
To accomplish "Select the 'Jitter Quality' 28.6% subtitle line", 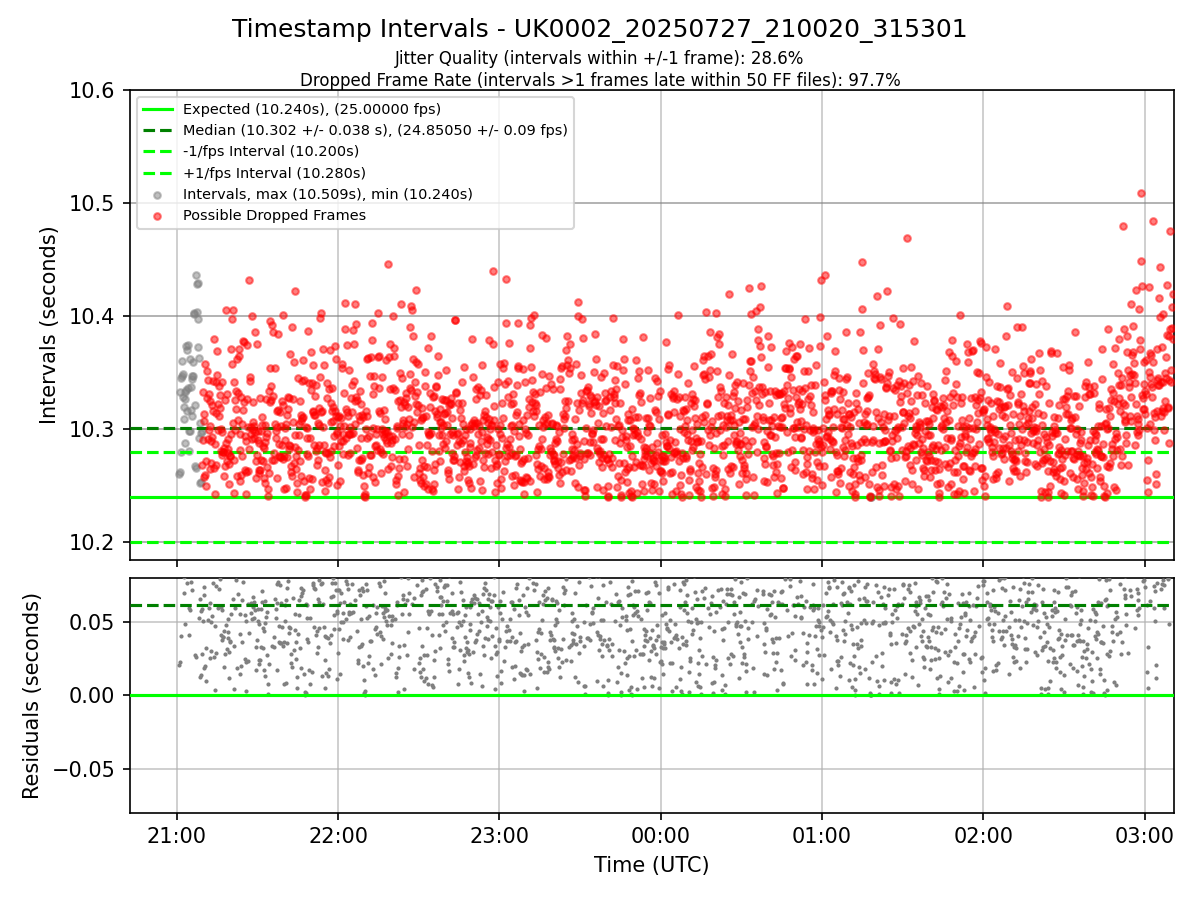I will pyautogui.click(x=600, y=58).
